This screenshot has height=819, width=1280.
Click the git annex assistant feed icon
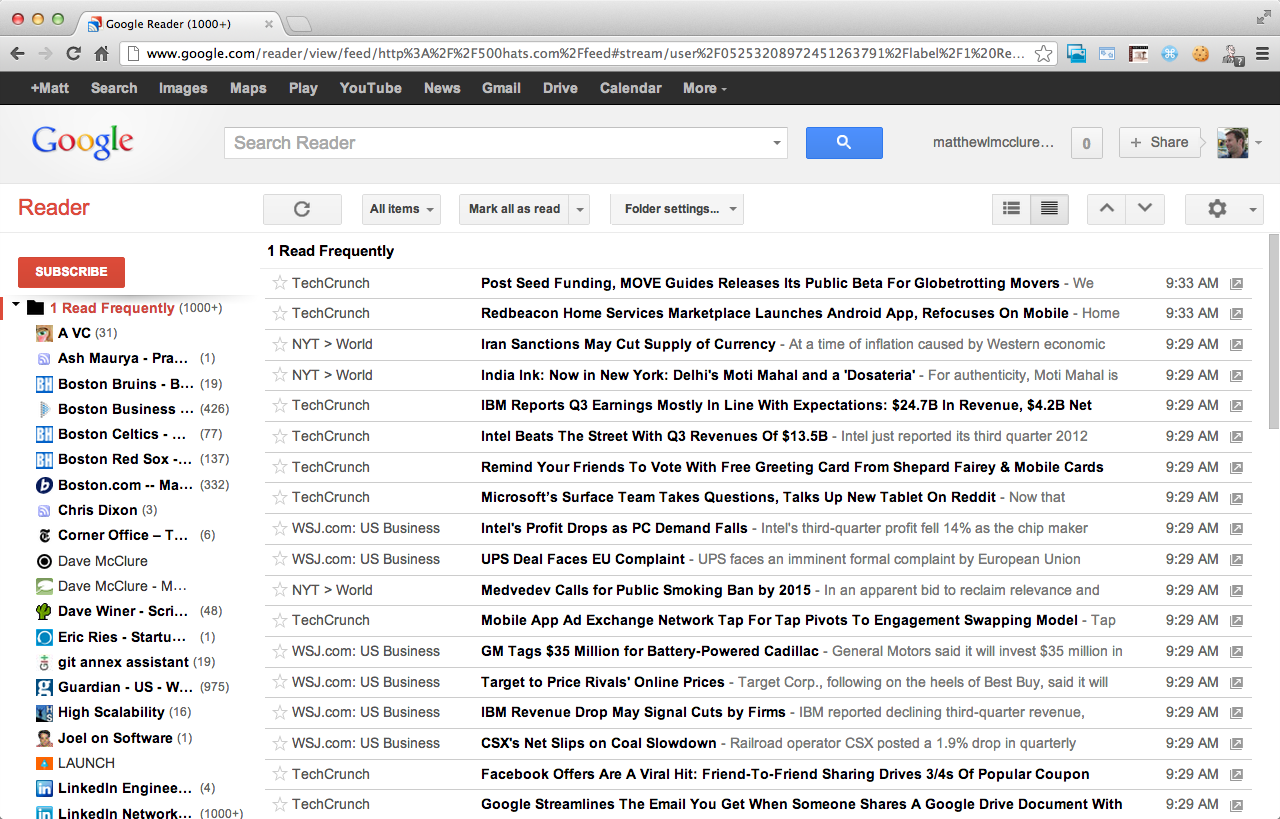tap(44, 662)
